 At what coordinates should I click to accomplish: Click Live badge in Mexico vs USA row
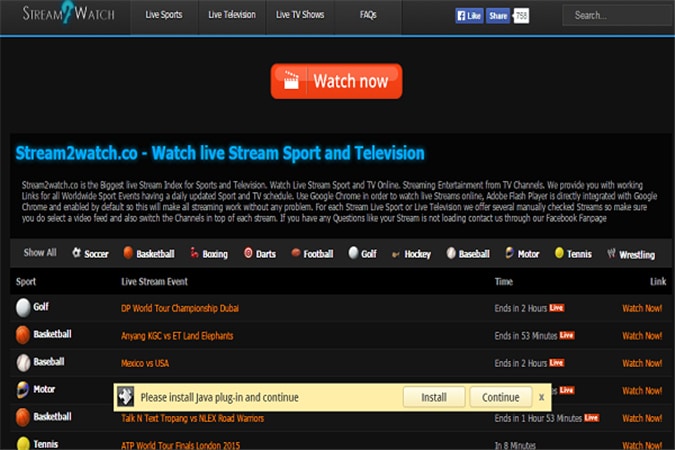coord(557,363)
